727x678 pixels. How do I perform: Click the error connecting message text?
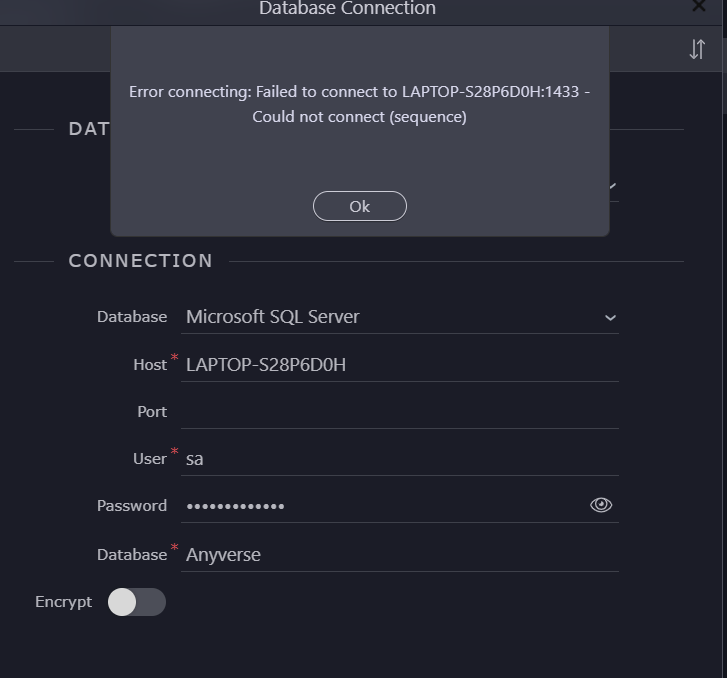point(359,104)
